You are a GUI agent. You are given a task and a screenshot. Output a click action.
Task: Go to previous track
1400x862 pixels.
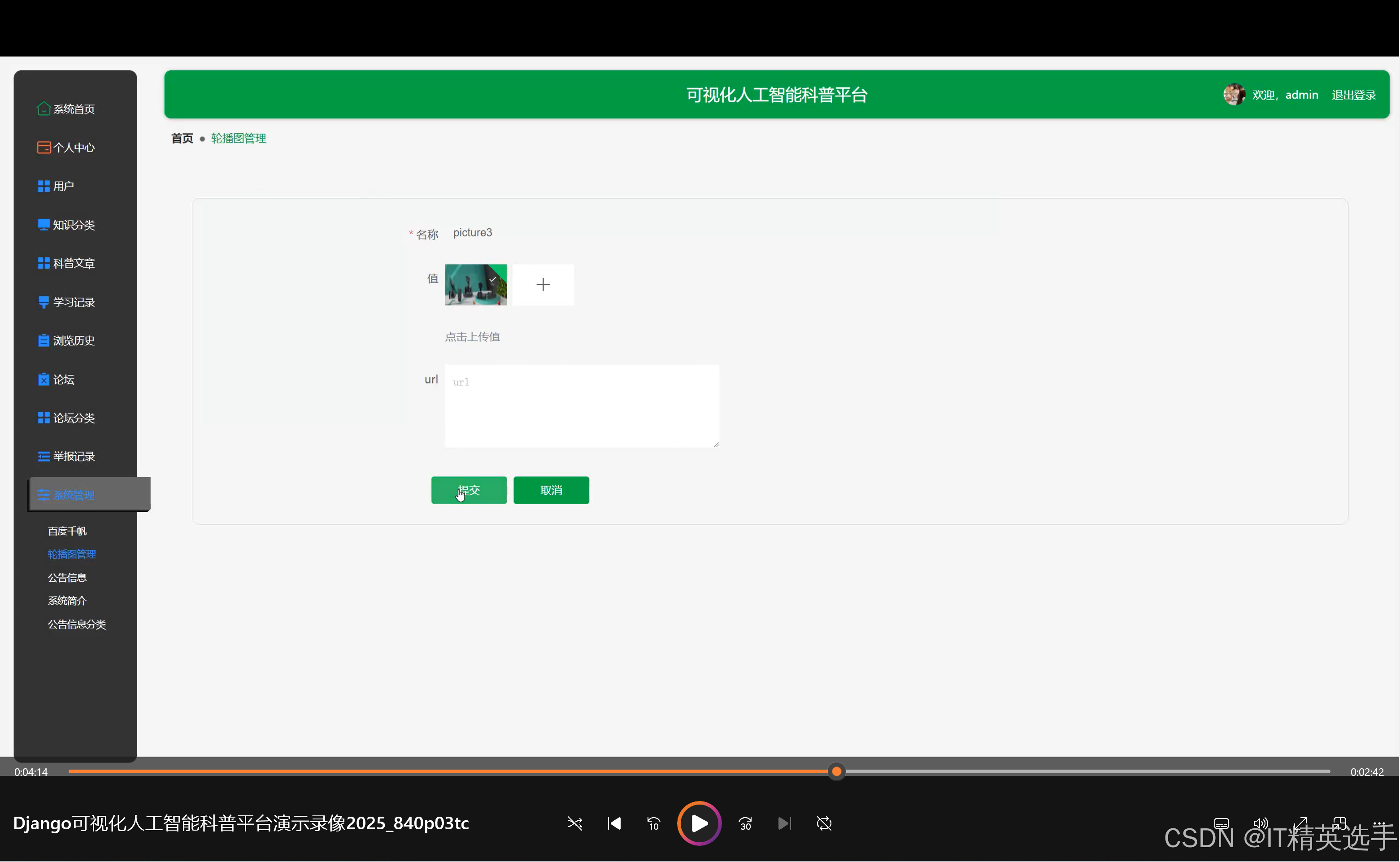click(614, 823)
